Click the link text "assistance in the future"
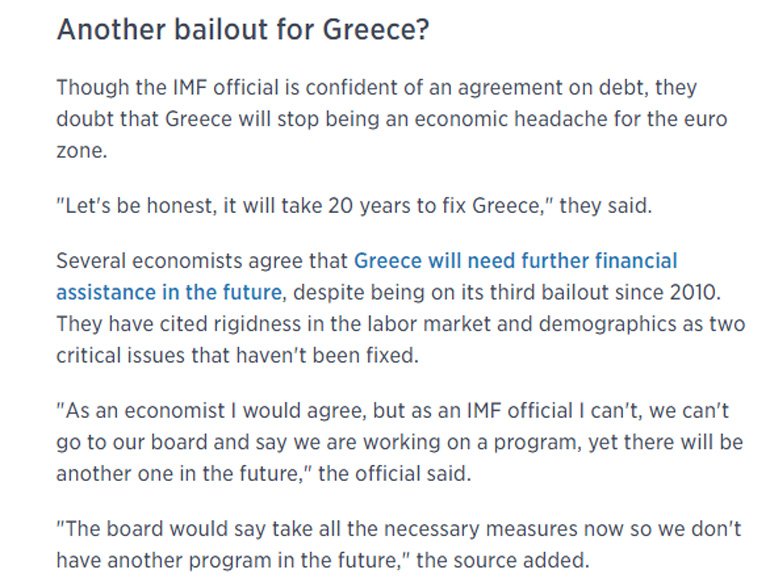Image resolution: width=770 pixels, height=578 pixels. [168, 294]
